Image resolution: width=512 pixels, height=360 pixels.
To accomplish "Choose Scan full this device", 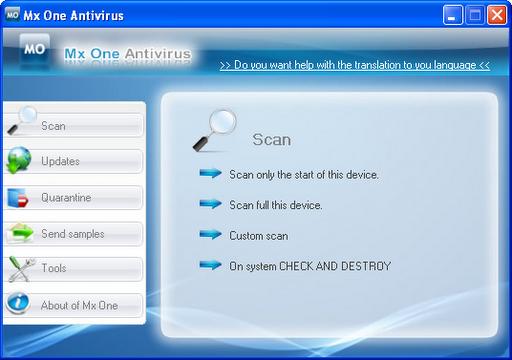I will pos(276,205).
